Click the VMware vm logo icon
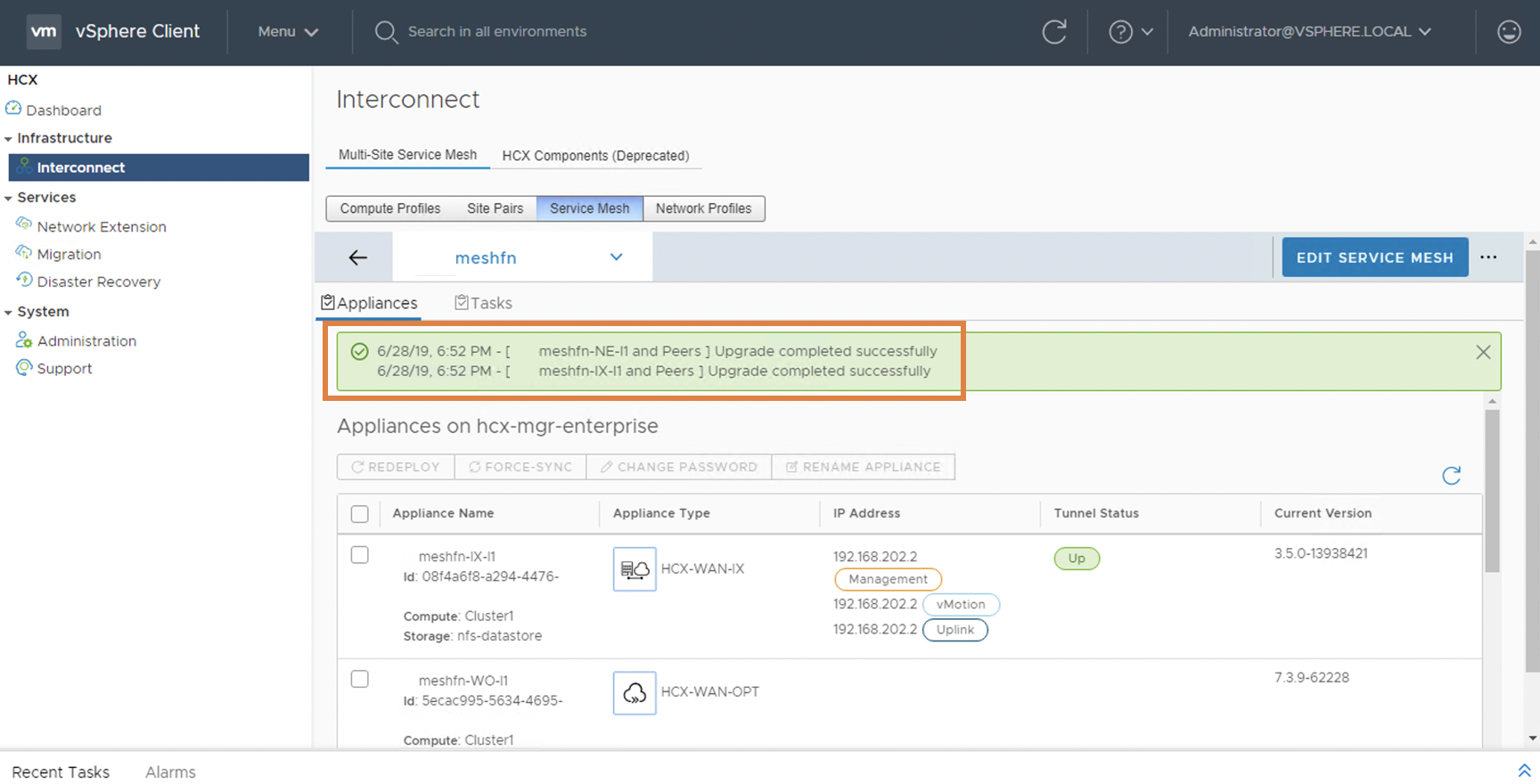The image size is (1540, 784). point(44,31)
